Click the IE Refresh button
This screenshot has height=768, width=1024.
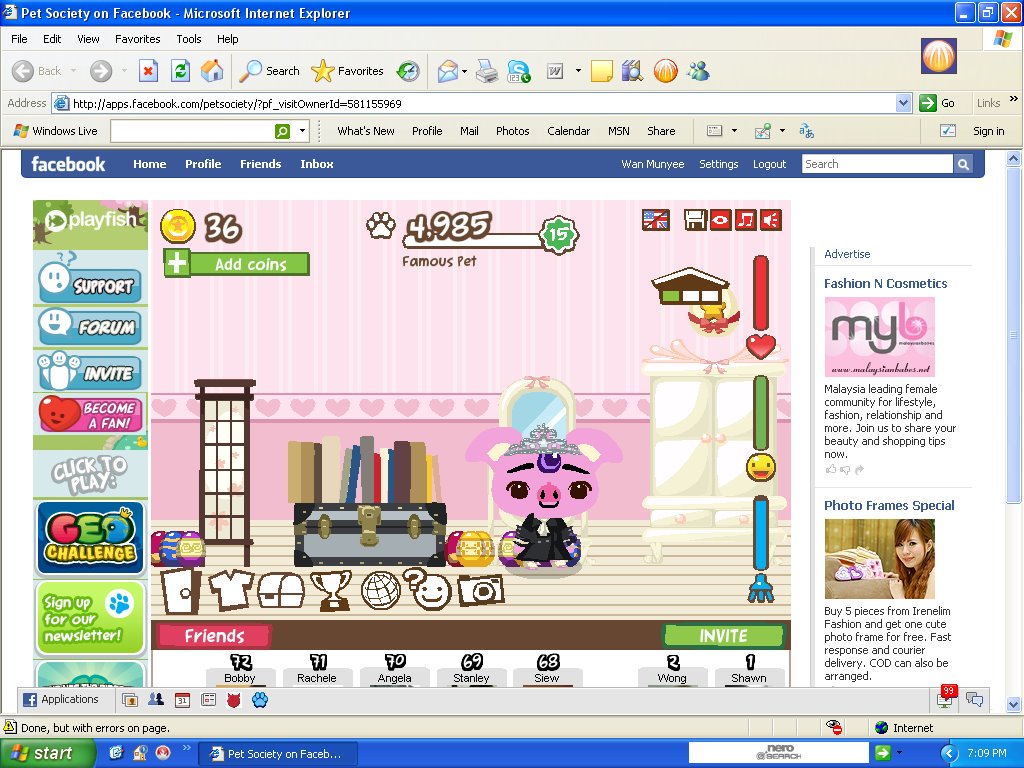[180, 71]
